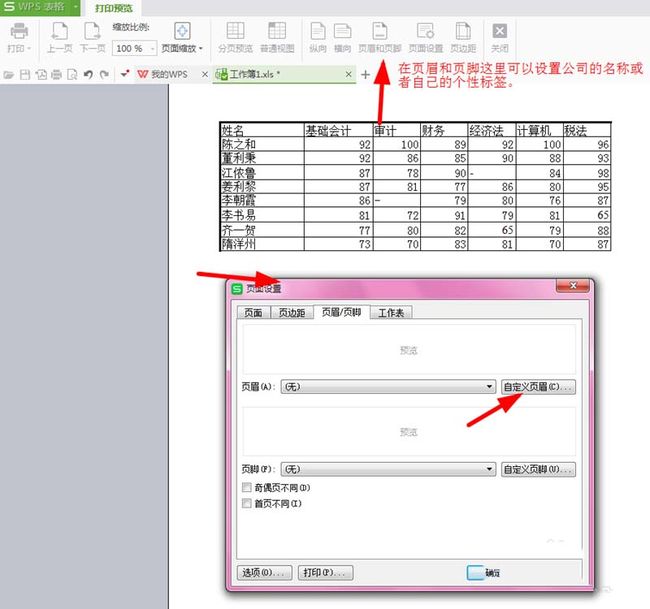Click the 计算机 column header cell

[539, 130]
